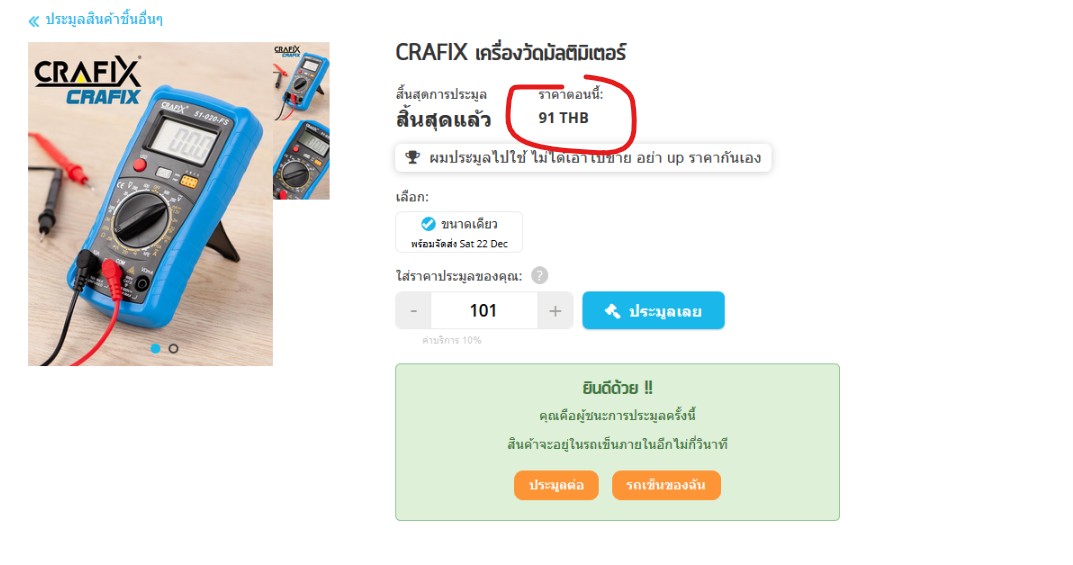
Task: Click the first blue carousel dot
Action: tap(155, 349)
